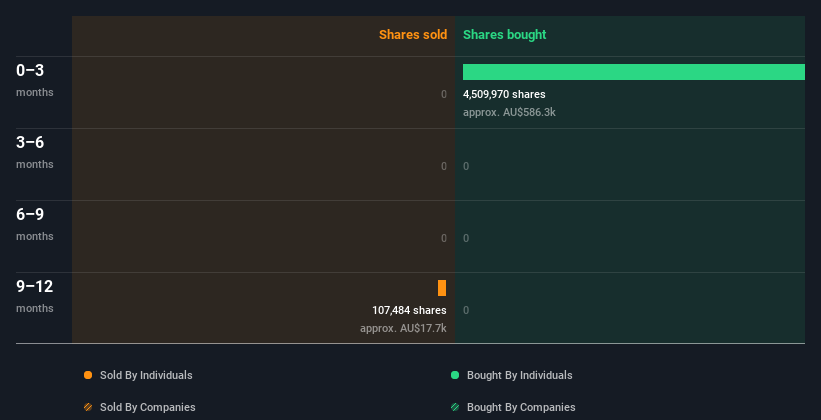Screen dimensions: 821x420
Task: Toggle the Sold By Individuals legend label
Action: coord(146,375)
